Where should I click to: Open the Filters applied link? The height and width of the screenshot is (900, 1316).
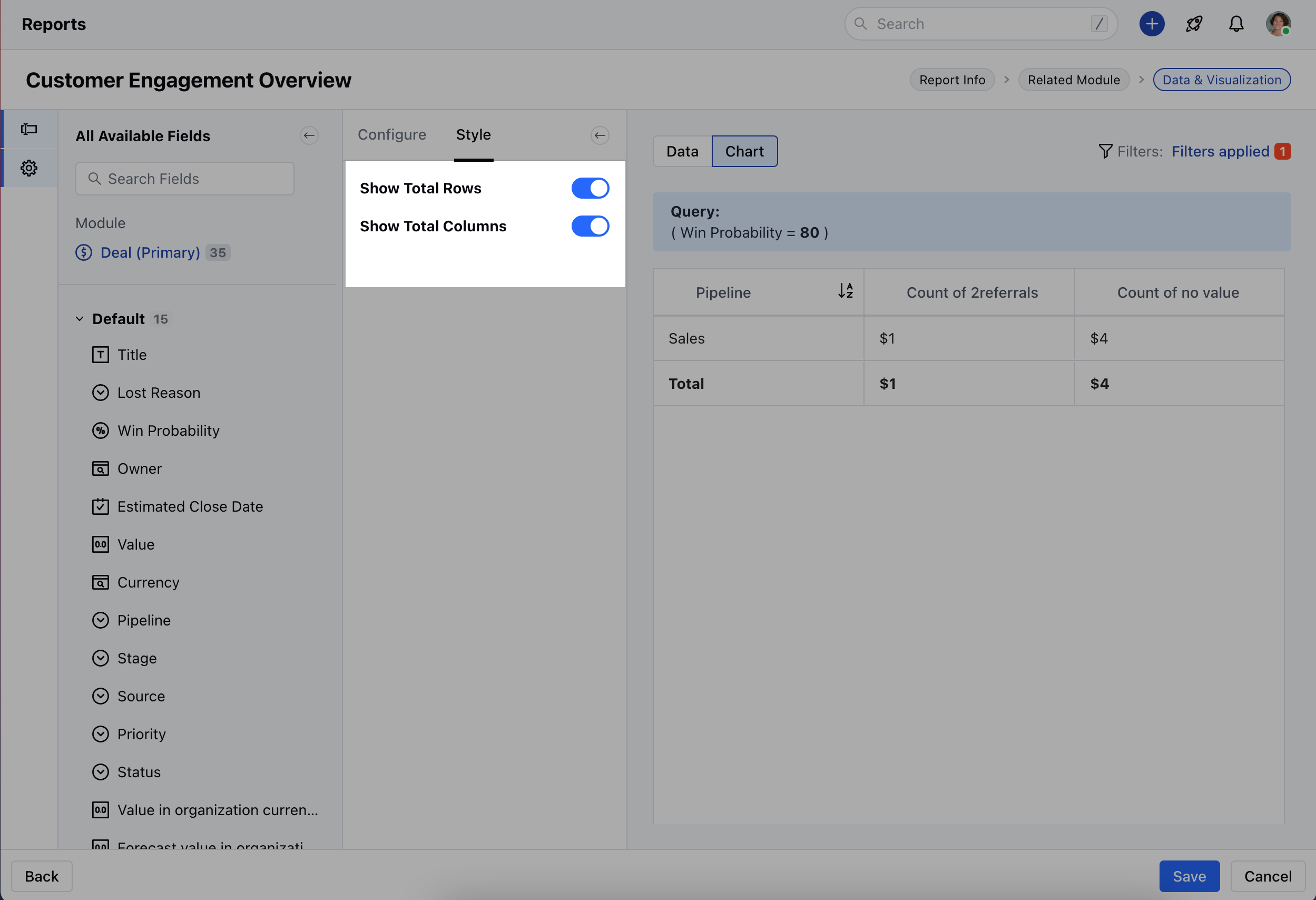[x=1220, y=151]
